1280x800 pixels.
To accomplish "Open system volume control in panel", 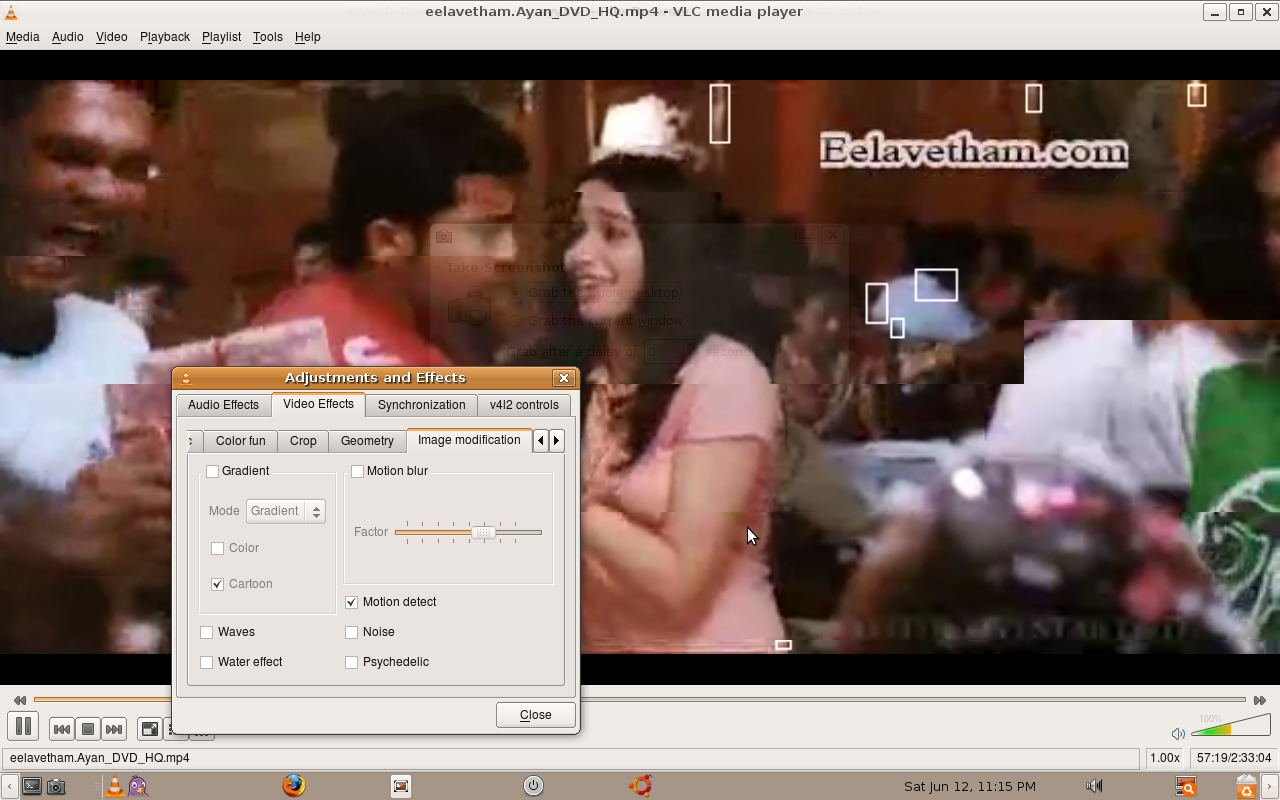I will pyautogui.click(x=1094, y=786).
